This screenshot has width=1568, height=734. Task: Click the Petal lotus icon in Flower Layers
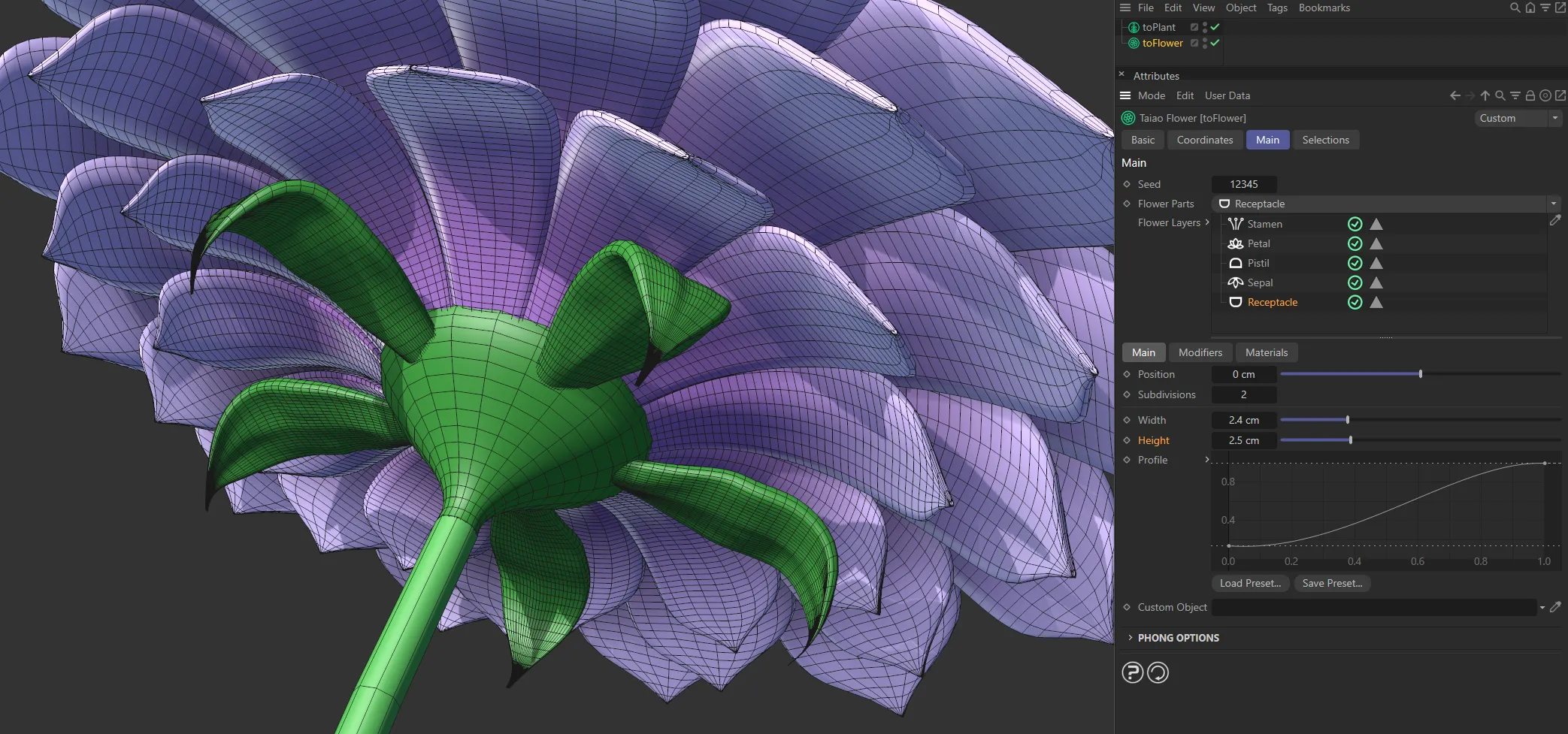1235,243
